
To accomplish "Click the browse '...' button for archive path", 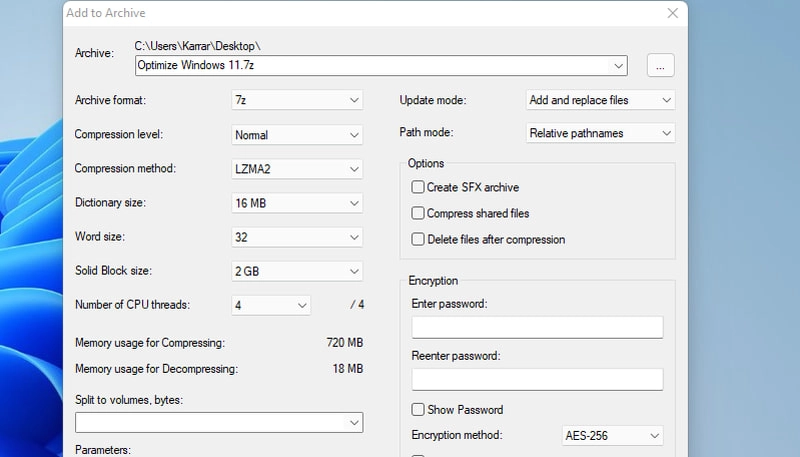I will pos(660,66).
